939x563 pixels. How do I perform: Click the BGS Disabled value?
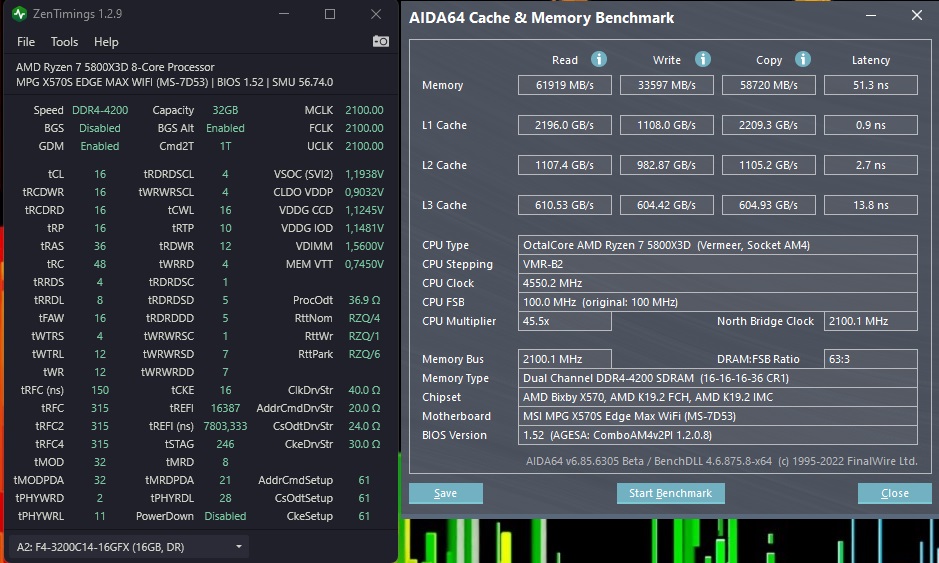100,128
